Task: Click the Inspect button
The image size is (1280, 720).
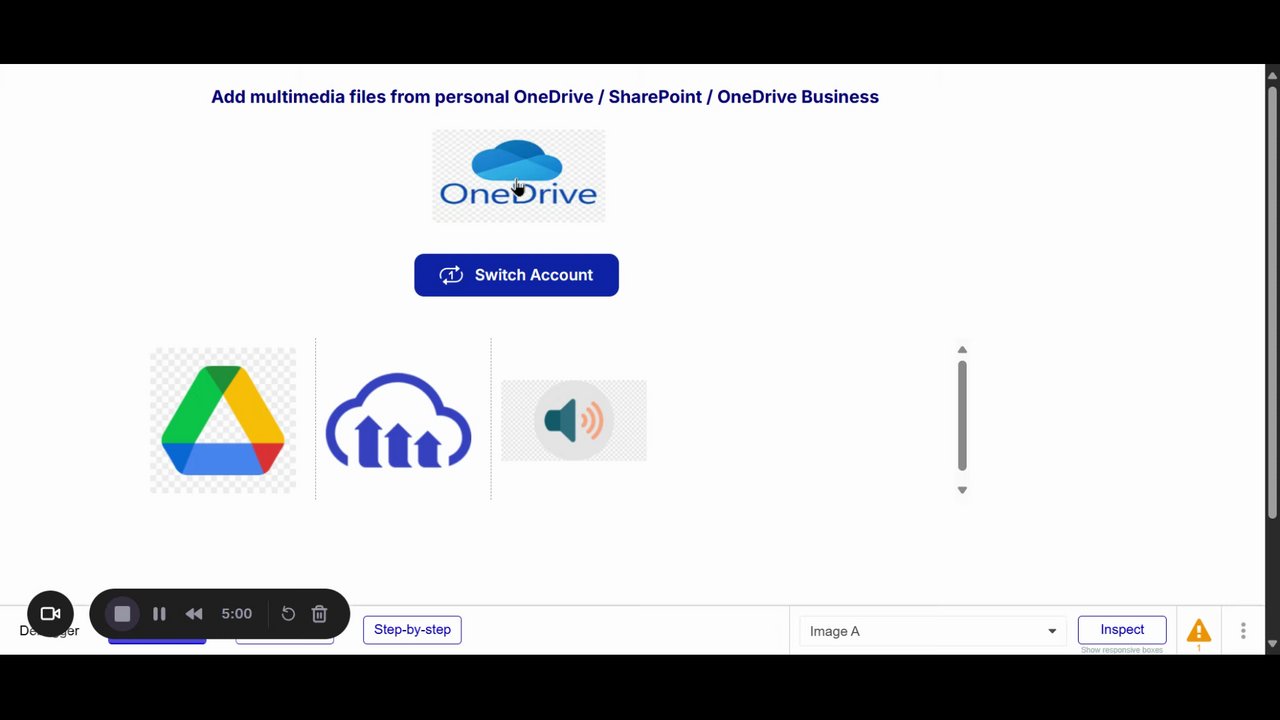Action: (x=1122, y=630)
